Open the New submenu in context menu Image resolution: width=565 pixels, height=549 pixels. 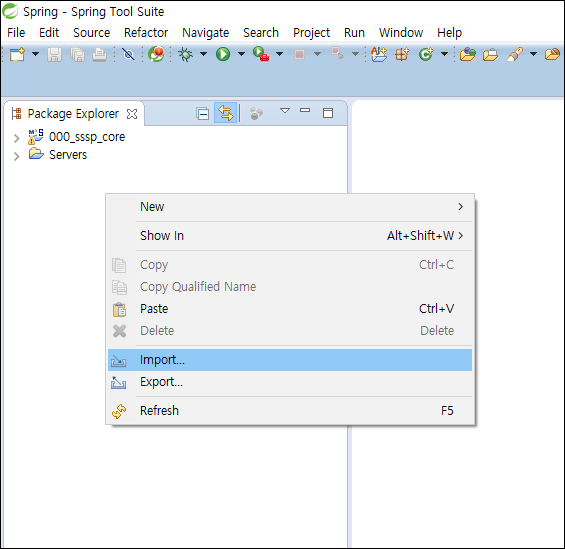(290, 207)
